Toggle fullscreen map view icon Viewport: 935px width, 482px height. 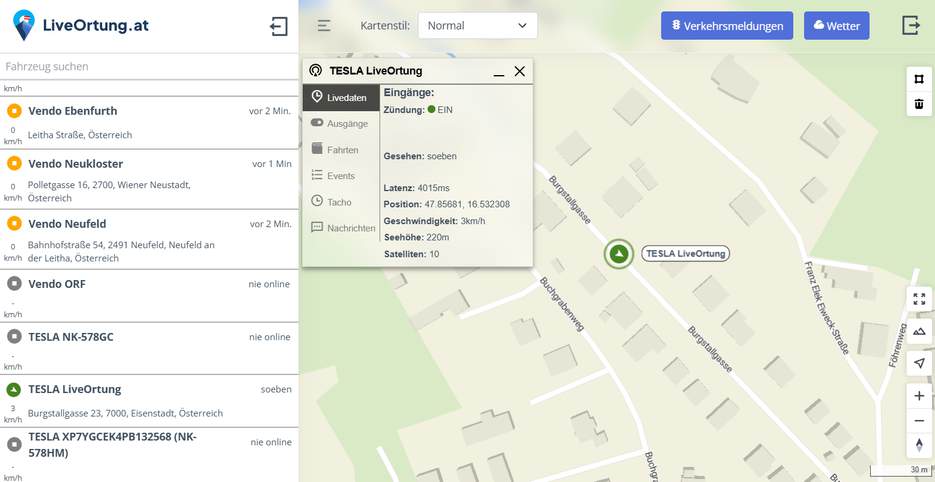(x=919, y=299)
